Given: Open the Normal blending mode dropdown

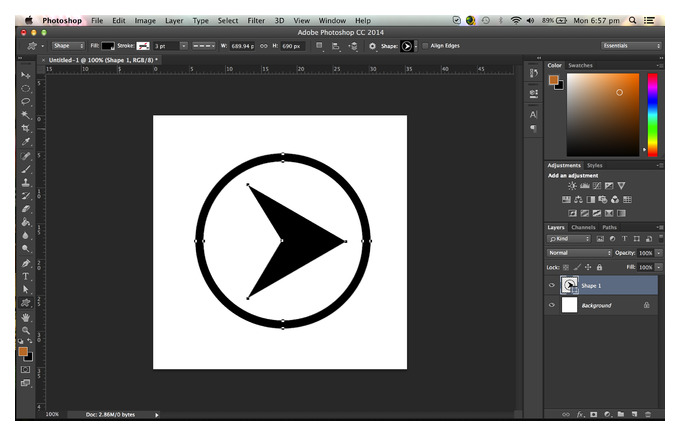Looking at the screenshot, I should tap(579, 253).
